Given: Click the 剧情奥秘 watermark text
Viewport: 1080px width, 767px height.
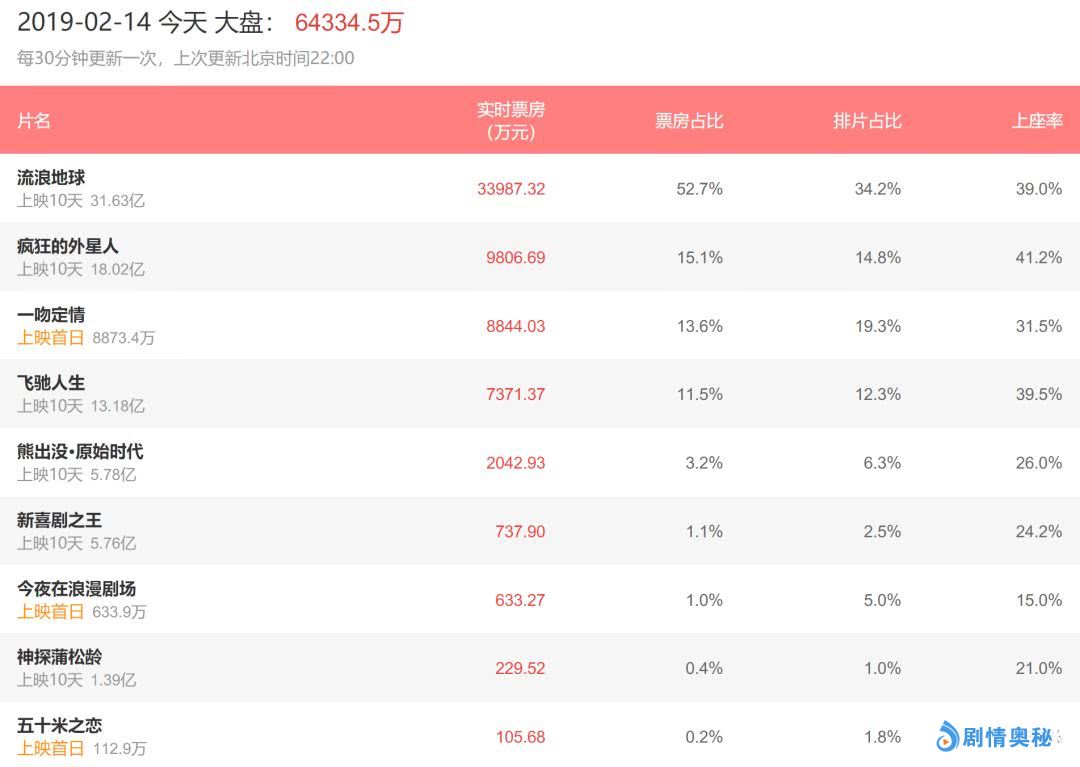Looking at the screenshot, I should (x=1007, y=738).
